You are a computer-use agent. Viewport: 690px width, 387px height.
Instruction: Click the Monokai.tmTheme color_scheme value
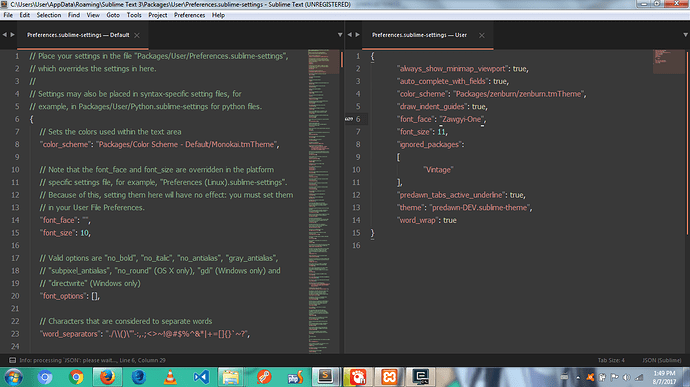[187, 144]
